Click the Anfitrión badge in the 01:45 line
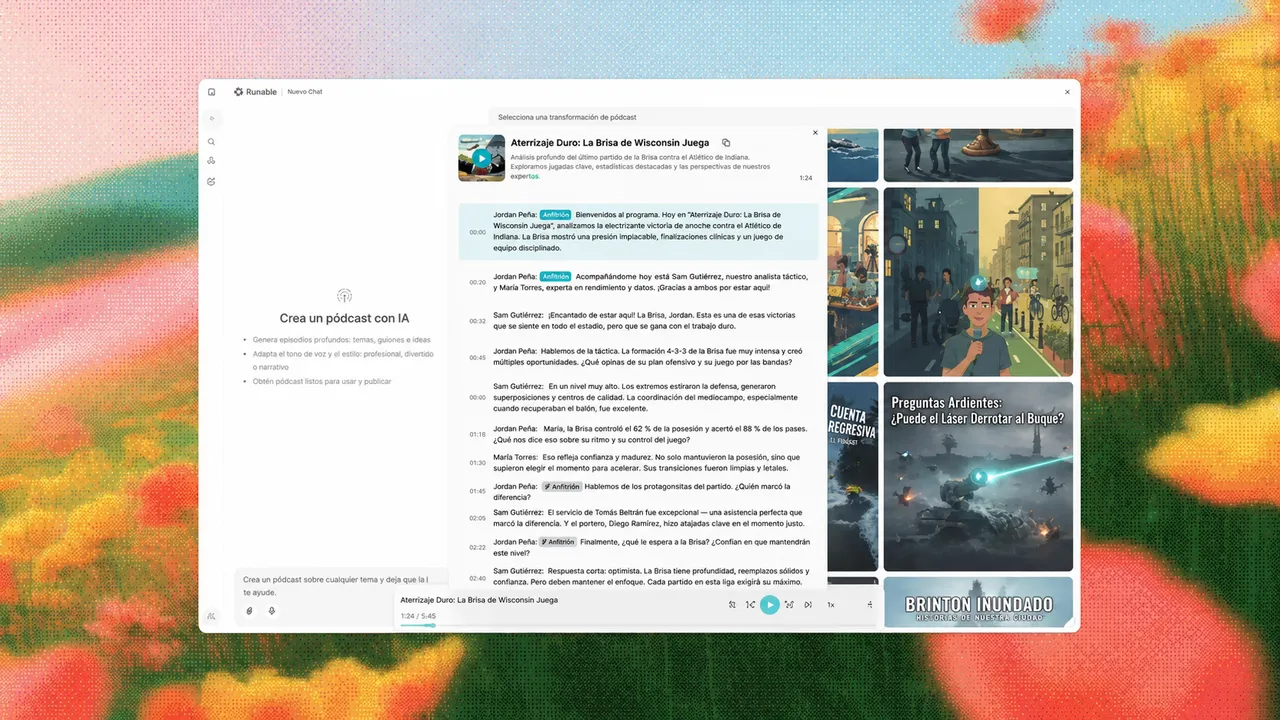This screenshot has width=1280, height=720. [560, 486]
